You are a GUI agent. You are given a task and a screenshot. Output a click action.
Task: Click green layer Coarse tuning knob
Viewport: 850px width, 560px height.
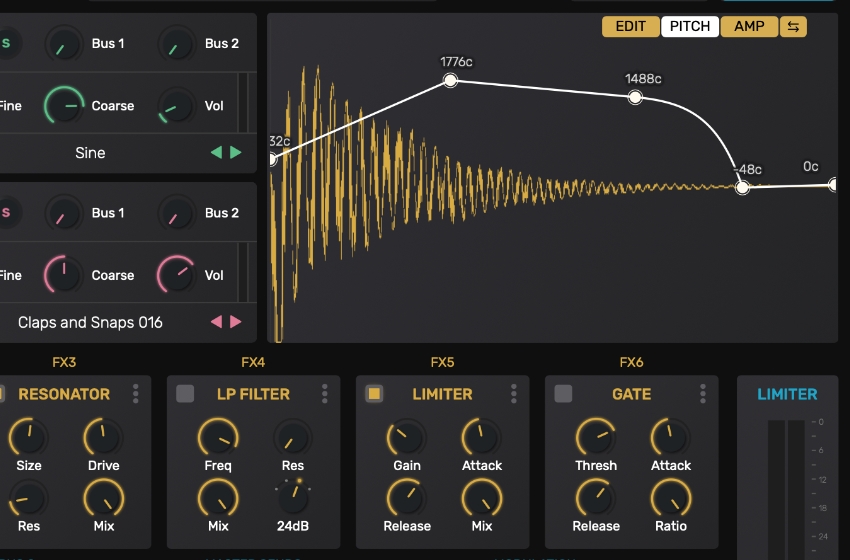(64, 106)
